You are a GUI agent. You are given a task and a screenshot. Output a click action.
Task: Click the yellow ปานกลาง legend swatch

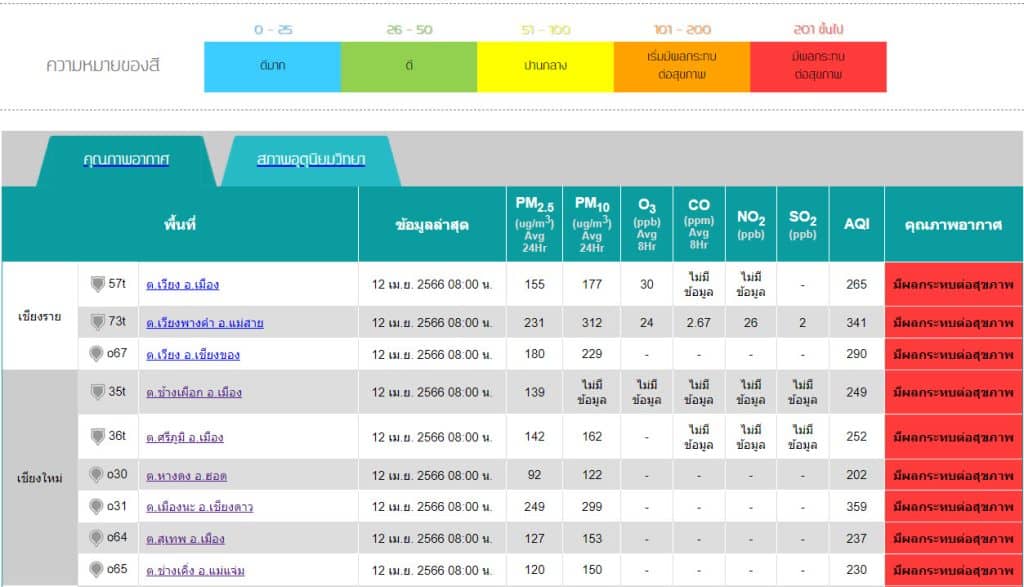[x=545, y=67]
